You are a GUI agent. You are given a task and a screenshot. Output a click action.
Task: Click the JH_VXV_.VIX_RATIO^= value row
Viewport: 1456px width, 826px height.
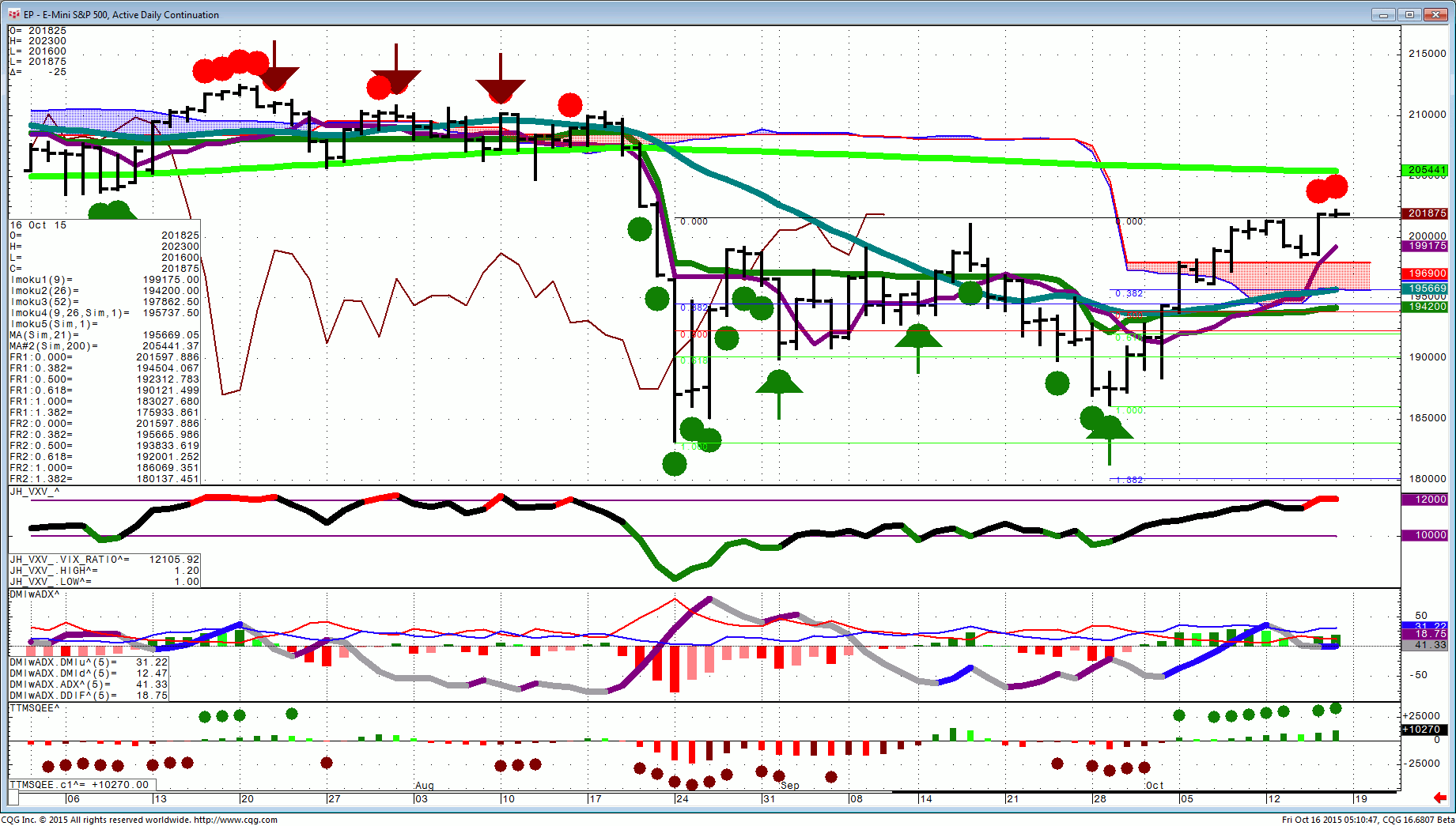[x=104, y=560]
